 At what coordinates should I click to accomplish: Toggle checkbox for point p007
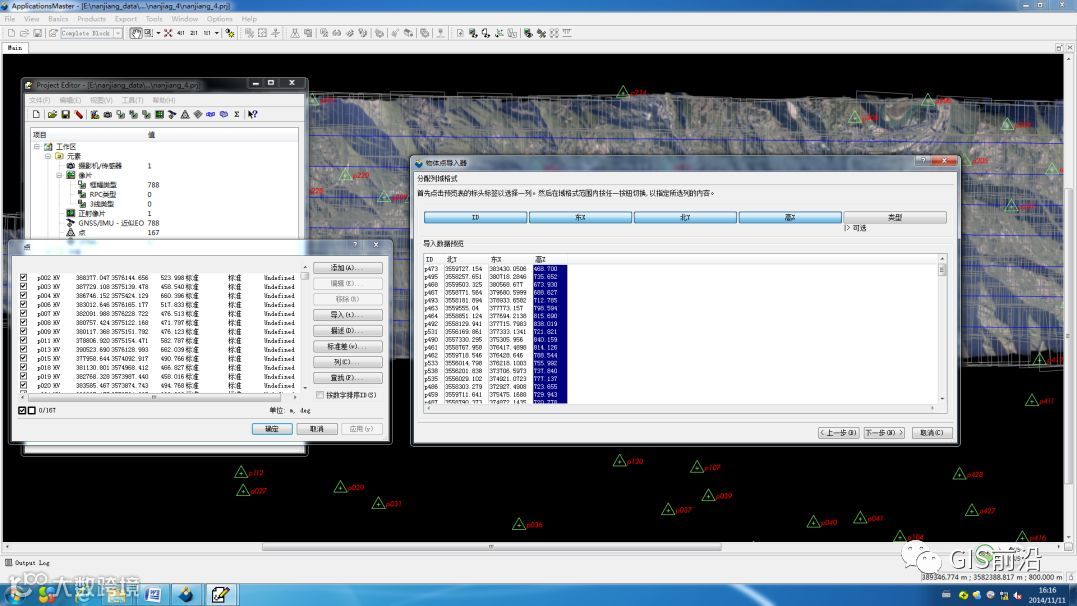coord(23,313)
